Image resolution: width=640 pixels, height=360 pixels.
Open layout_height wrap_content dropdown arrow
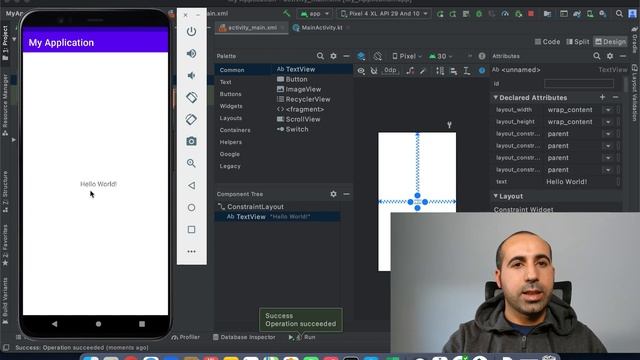(608, 122)
